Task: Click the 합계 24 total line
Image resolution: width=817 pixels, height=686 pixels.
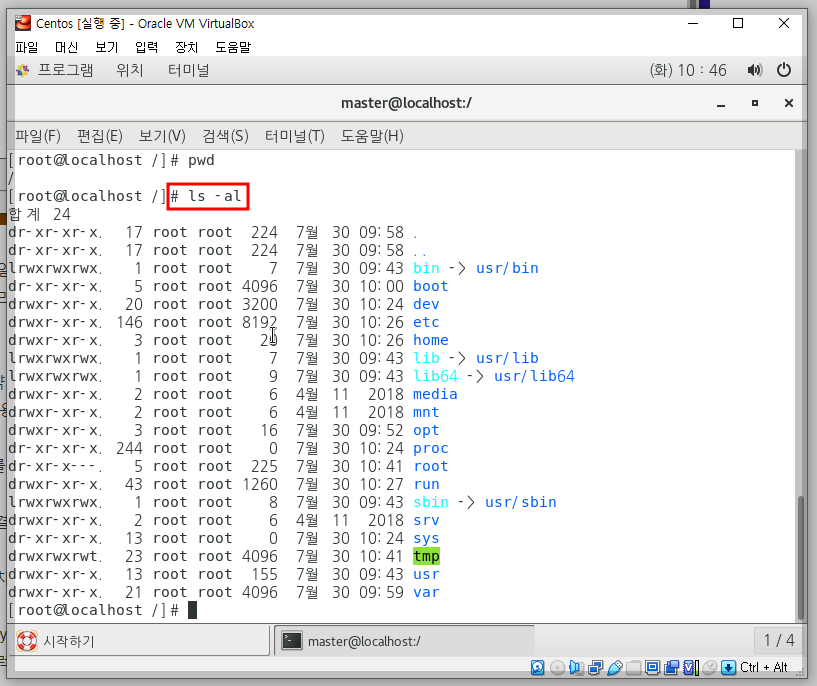Action: (x=40, y=214)
